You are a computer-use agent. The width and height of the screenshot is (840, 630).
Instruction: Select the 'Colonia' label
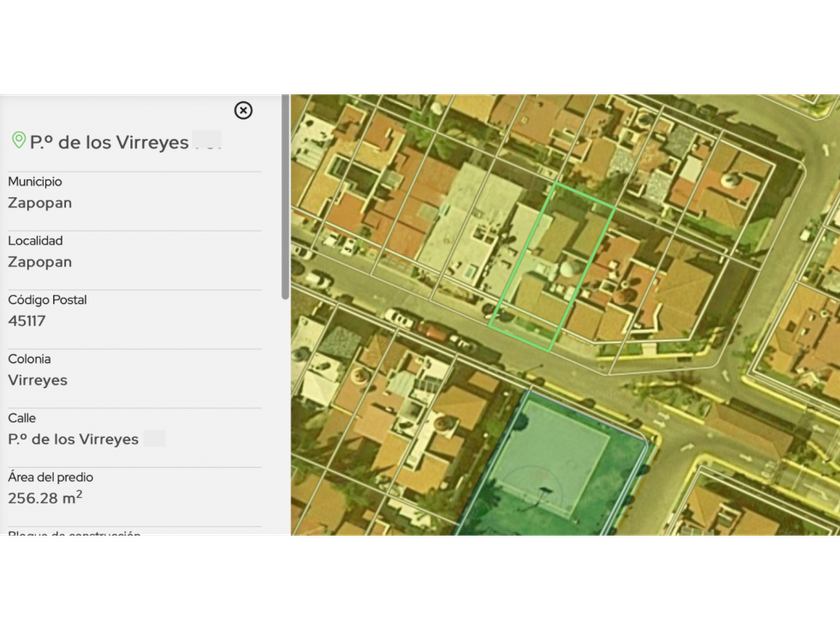point(29,359)
